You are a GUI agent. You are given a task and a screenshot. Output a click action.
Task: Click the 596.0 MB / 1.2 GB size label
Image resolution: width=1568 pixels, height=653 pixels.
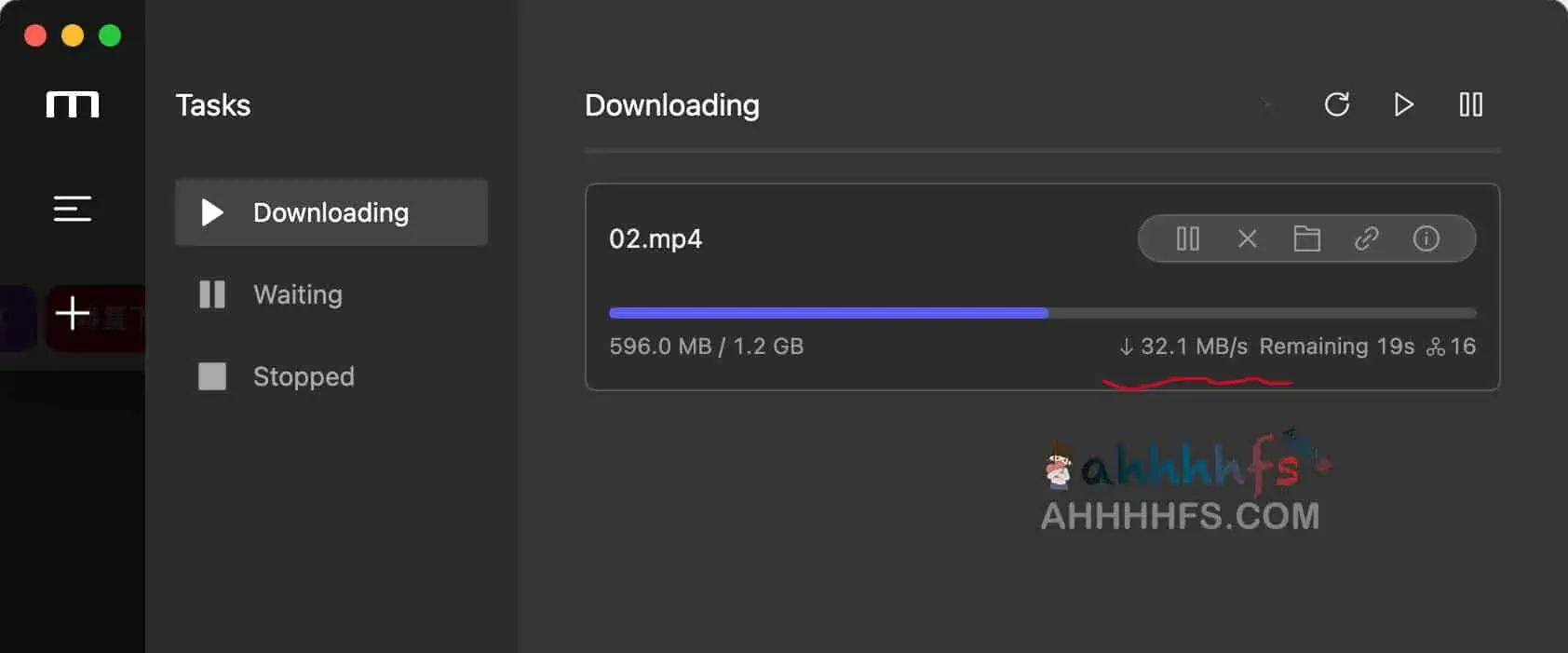[x=707, y=346]
